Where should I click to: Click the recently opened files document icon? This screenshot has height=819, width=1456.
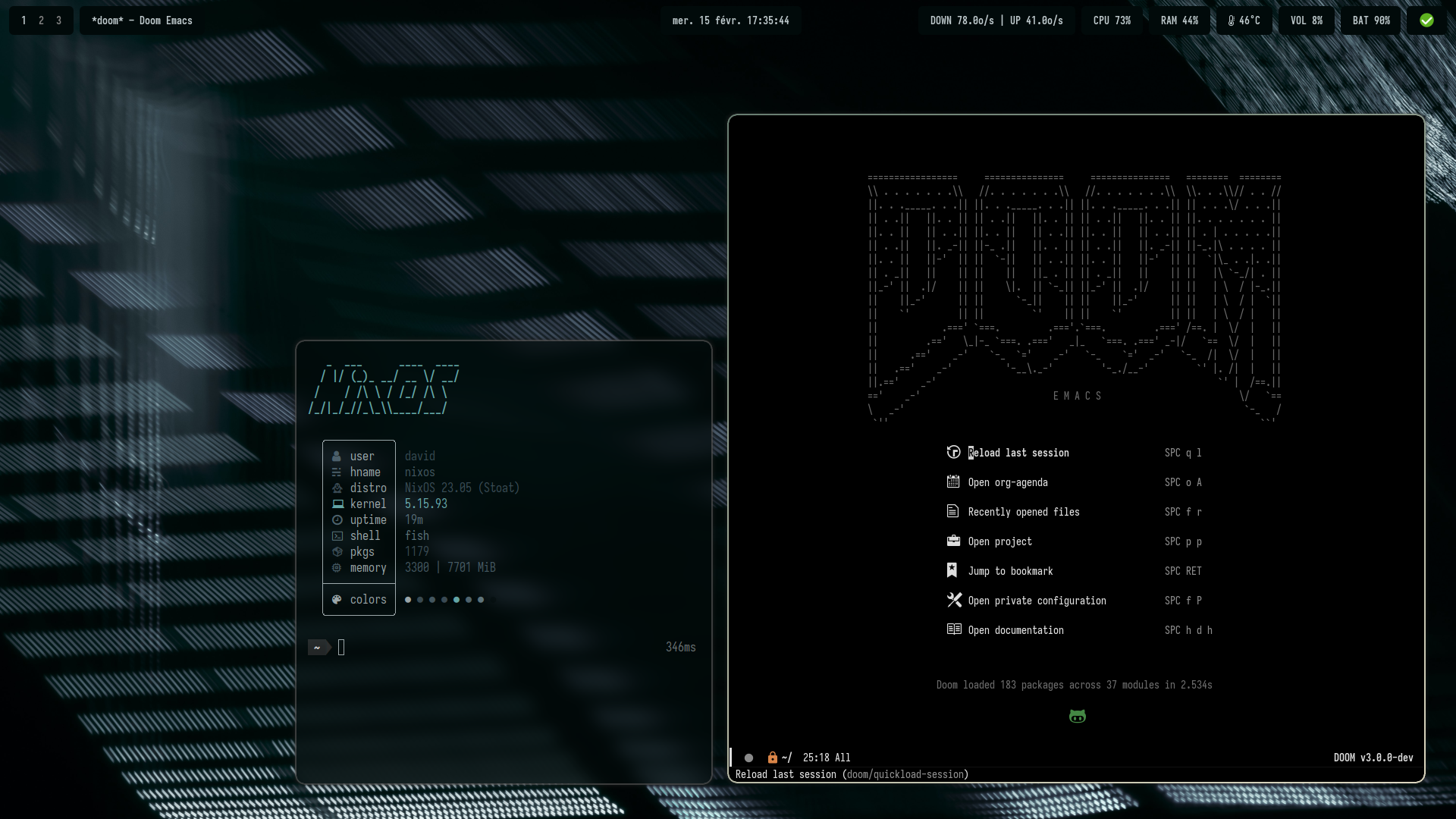953,511
